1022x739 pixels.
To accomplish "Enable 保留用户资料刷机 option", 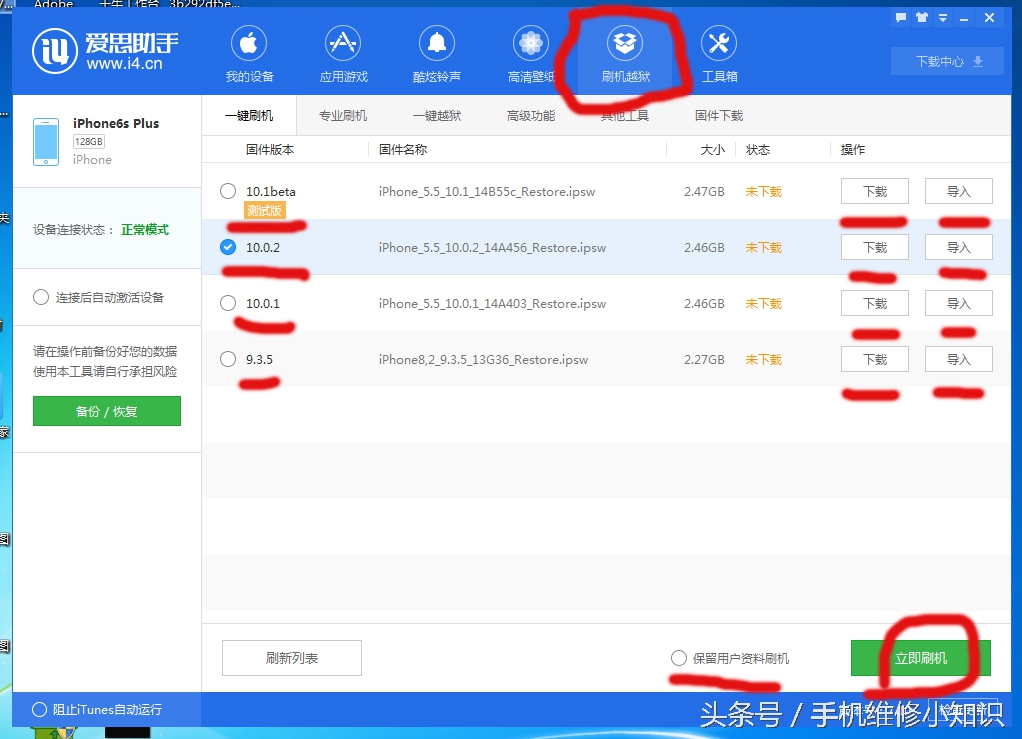I will coord(678,658).
